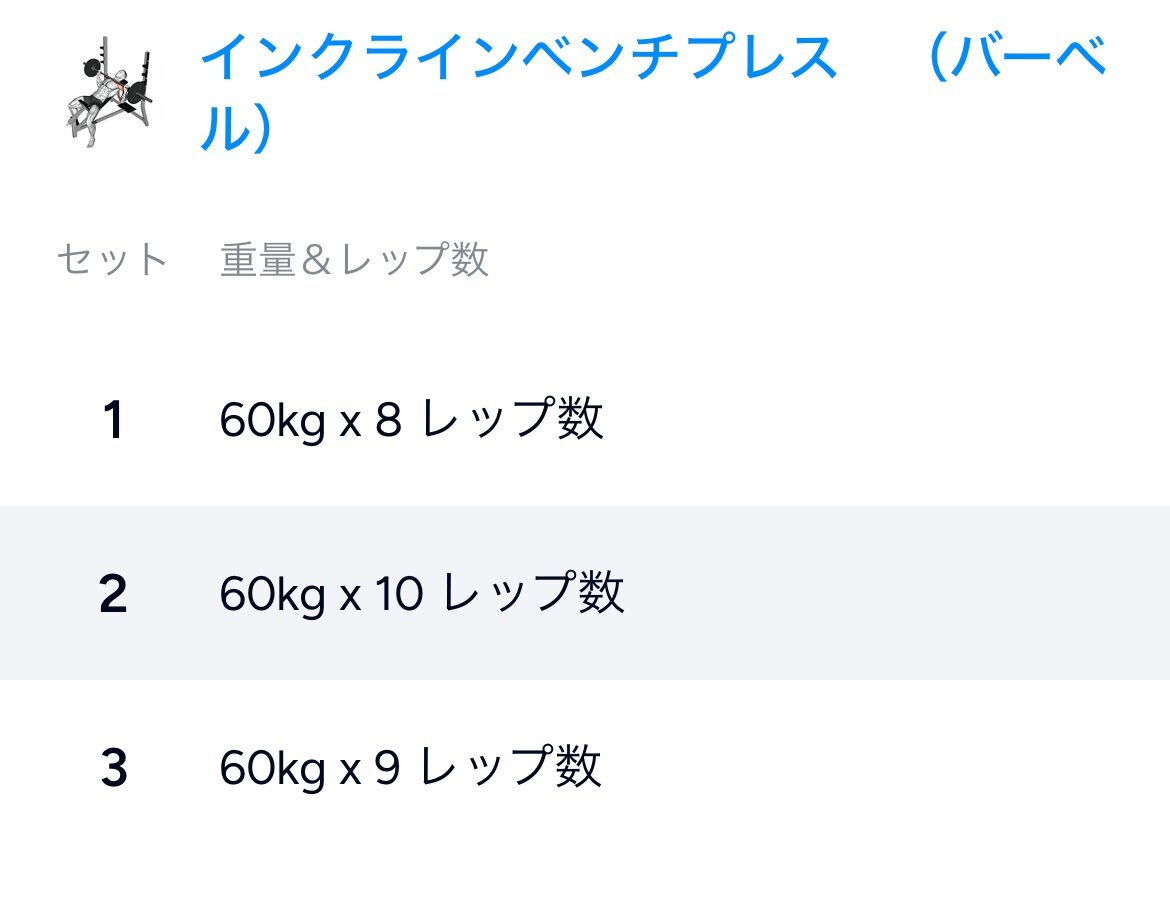Screen dimensions: 1170x900
Task: Tap the 60kg x 9 レップ数 entry
Action: tap(410, 768)
